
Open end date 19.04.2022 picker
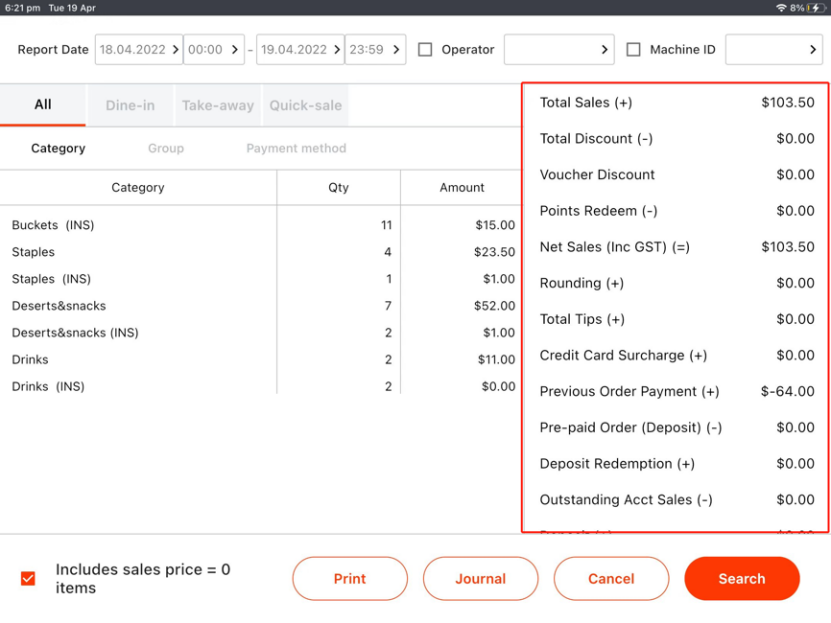(300, 49)
